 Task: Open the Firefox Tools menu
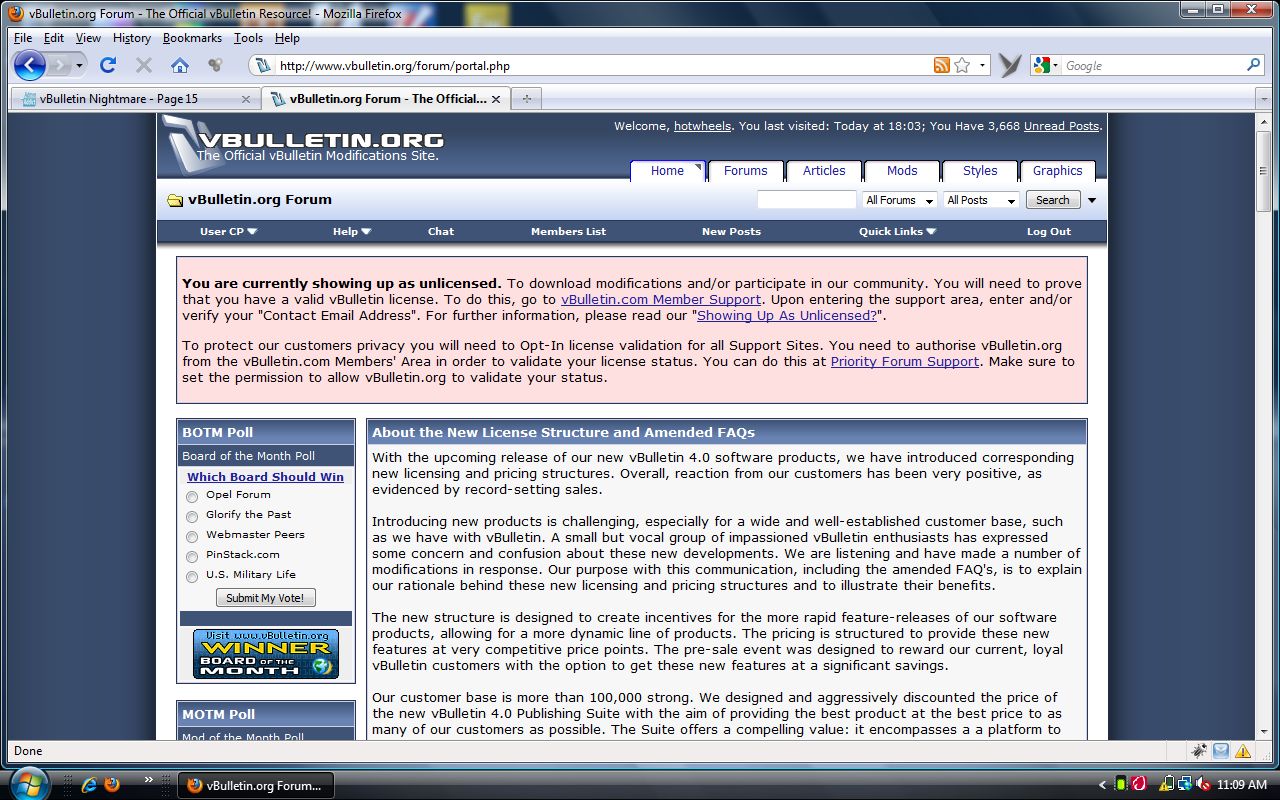[248, 38]
